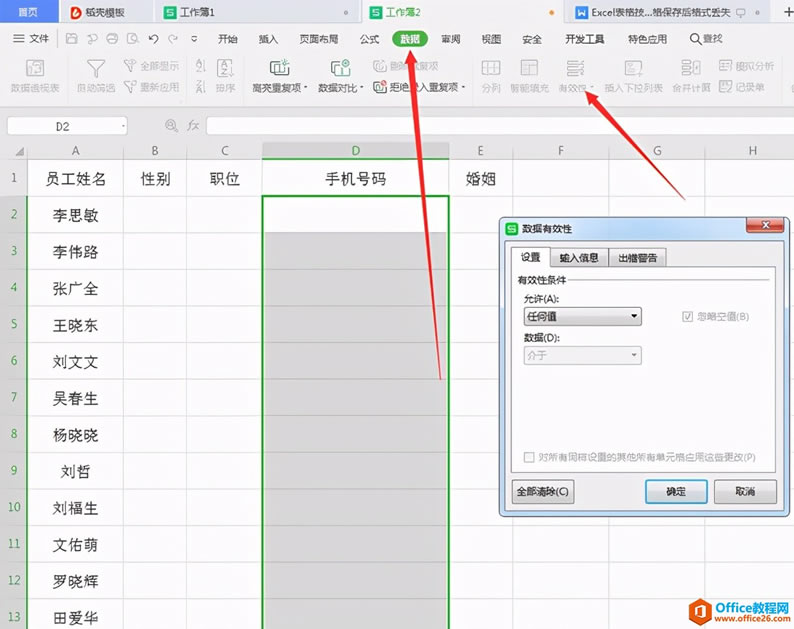Toggle the apply-changes-to-all-cells checkbox
The width and height of the screenshot is (794, 629).
pos(529,457)
